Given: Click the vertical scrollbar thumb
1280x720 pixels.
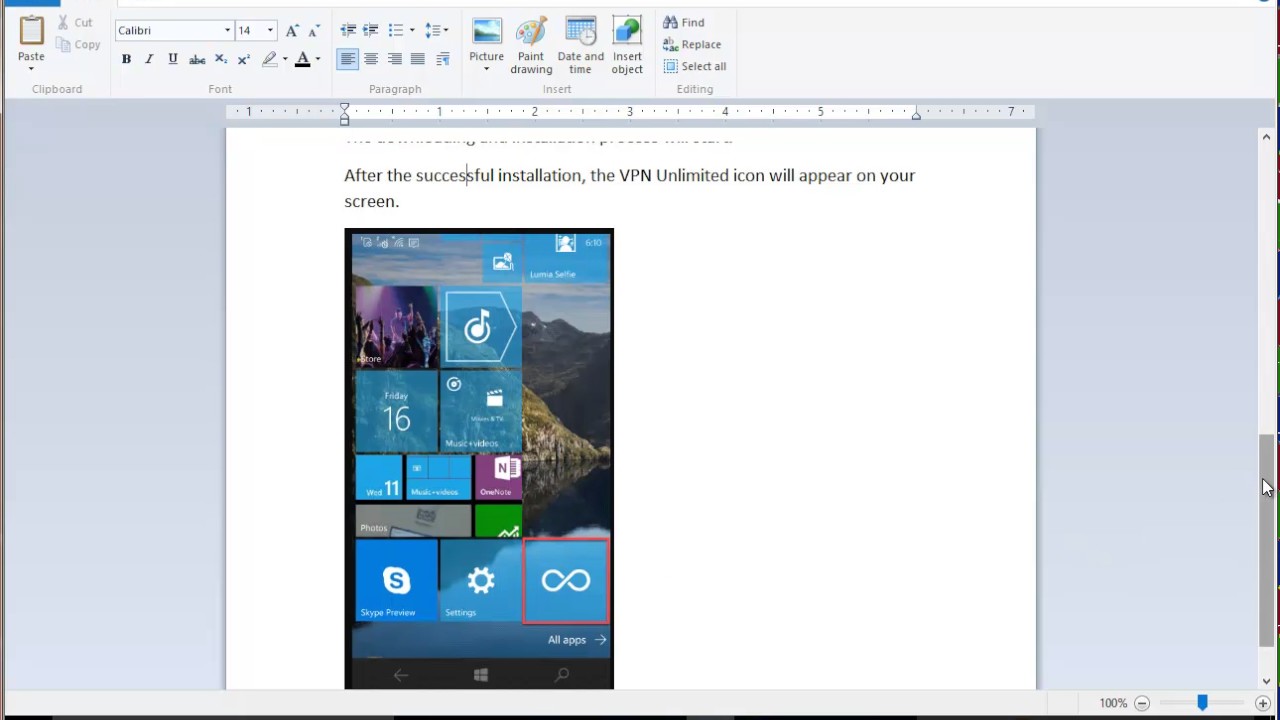Looking at the screenshot, I should tap(1266, 540).
